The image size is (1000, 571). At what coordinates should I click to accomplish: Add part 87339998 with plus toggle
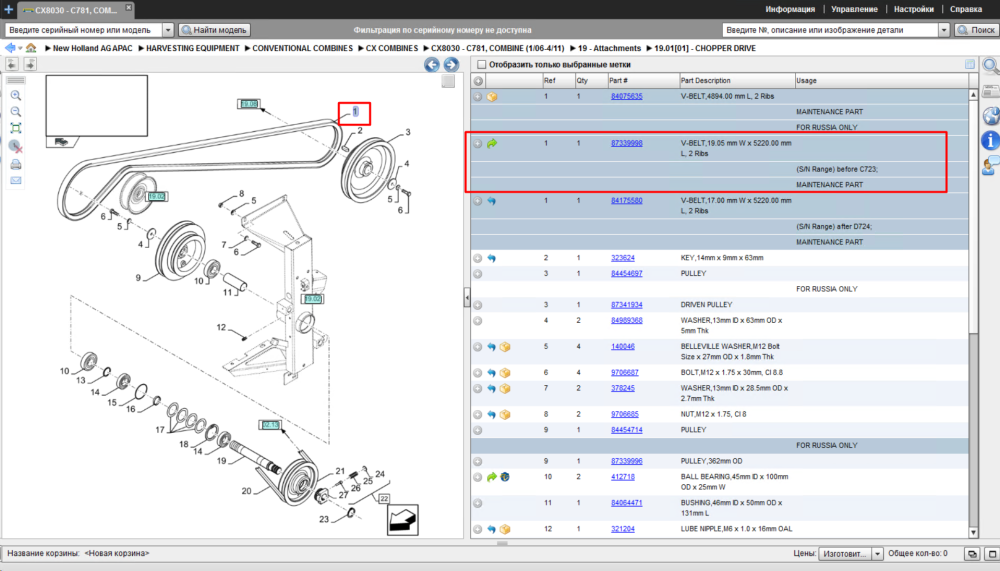pos(478,144)
